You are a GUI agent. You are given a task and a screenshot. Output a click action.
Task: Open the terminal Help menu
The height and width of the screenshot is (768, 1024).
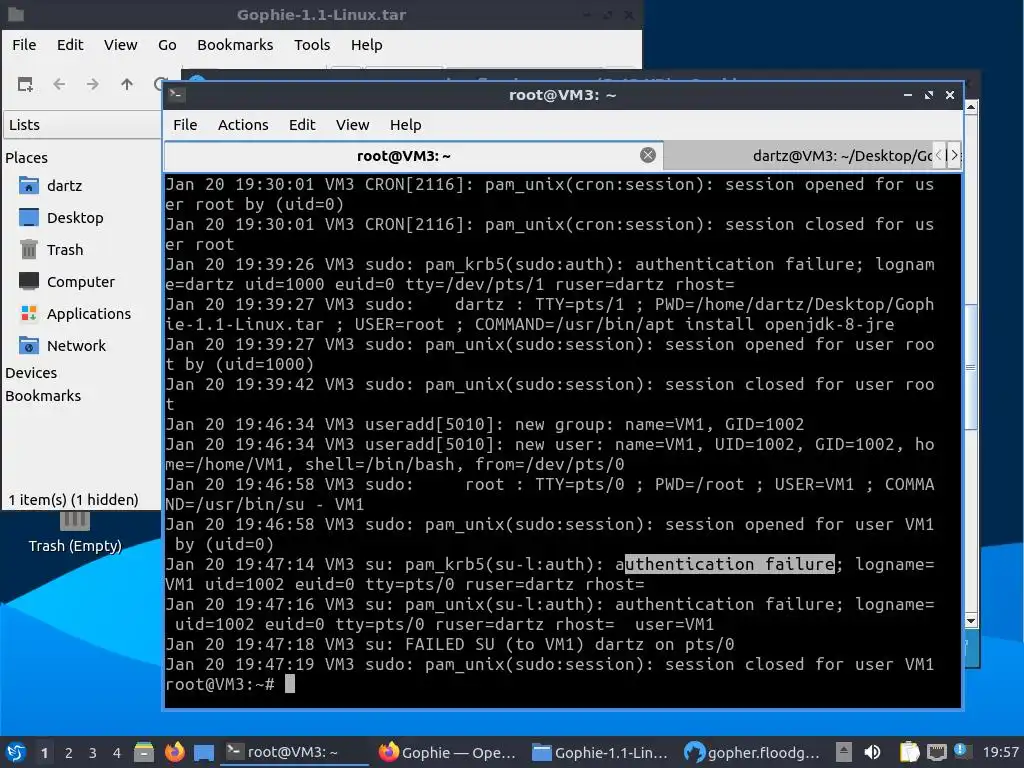click(x=406, y=125)
